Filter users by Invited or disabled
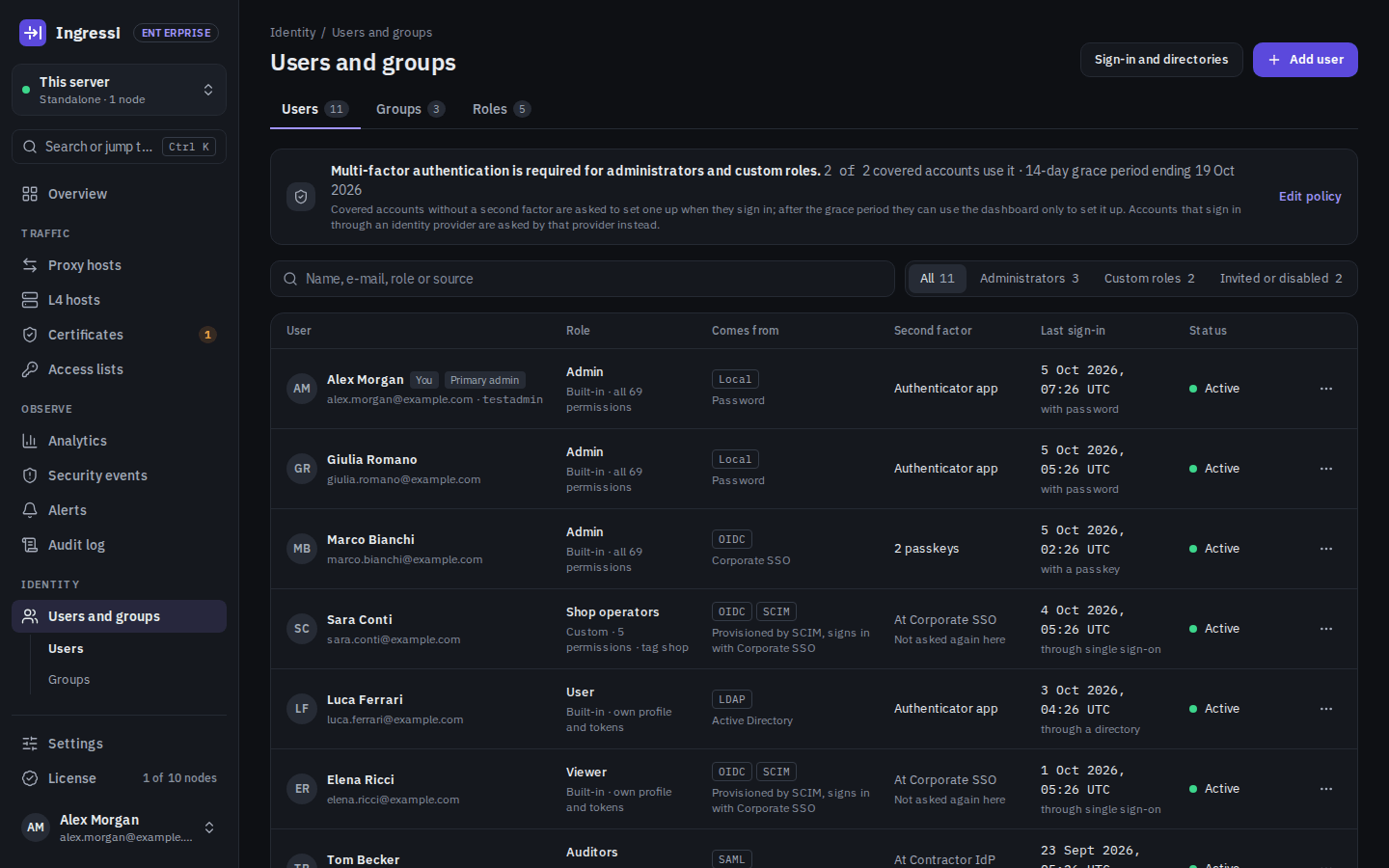Screen dimensions: 1389x868 pos(1281,279)
